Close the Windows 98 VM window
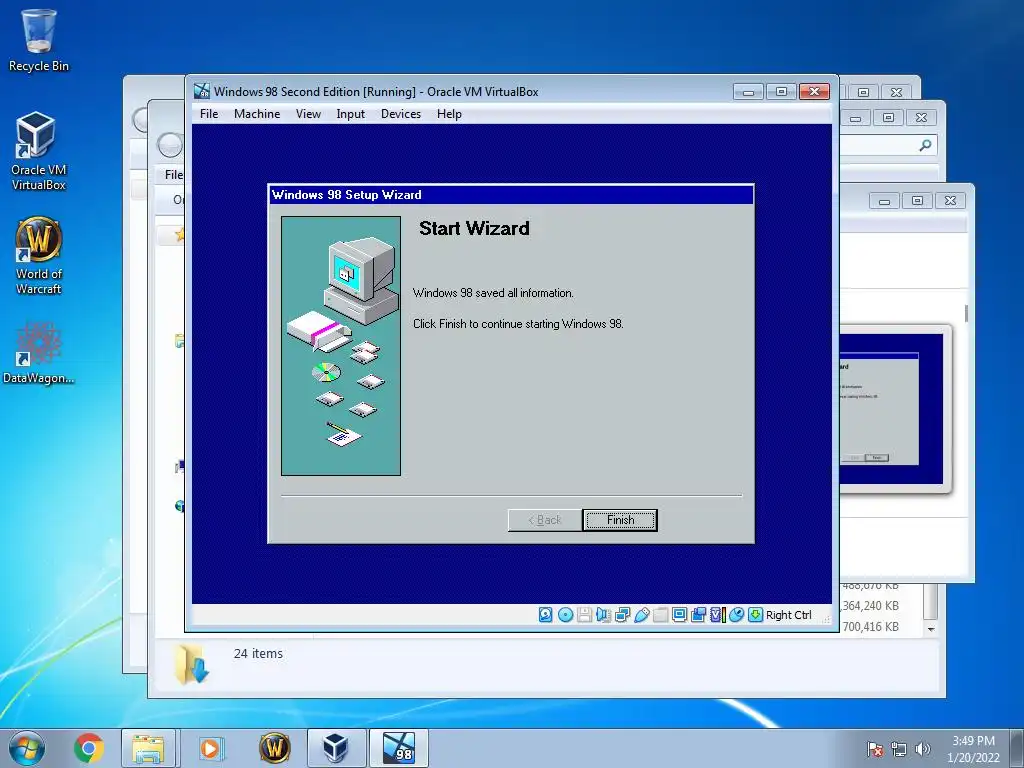The width and height of the screenshot is (1024, 768). [x=814, y=91]
